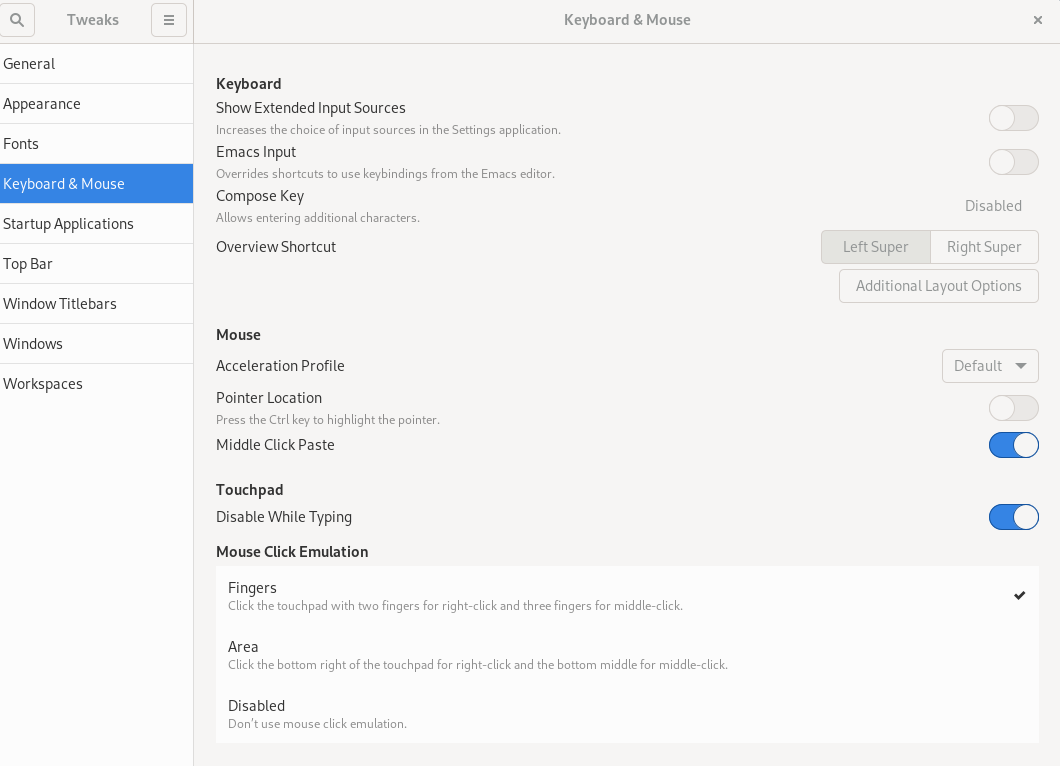This screenshot has width=1060, height=766.
Task: Select Right Super as Overview Shortcut
Action: (x=984, y=247)
